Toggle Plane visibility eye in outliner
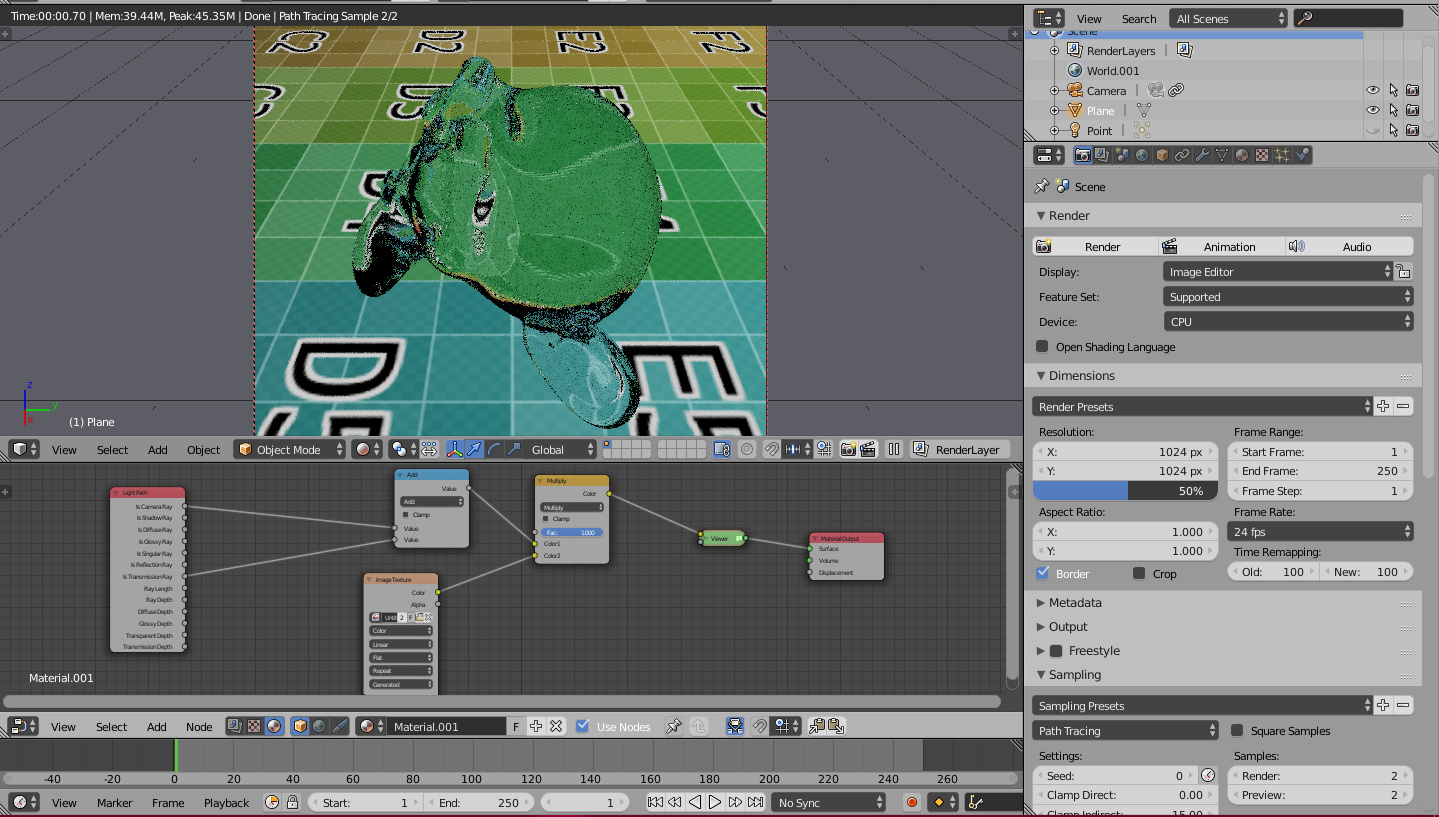The image size is (1439, 817). [x=1373, y=110]
